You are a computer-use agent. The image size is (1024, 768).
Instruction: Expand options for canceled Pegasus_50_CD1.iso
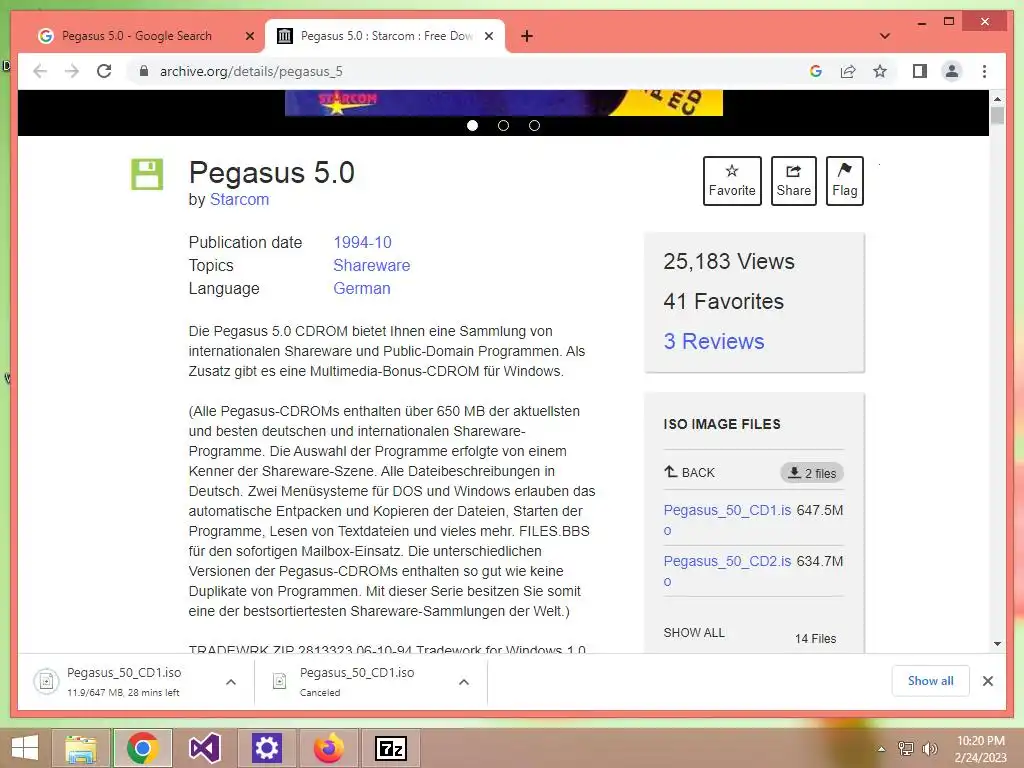click(x=464, y=682)
